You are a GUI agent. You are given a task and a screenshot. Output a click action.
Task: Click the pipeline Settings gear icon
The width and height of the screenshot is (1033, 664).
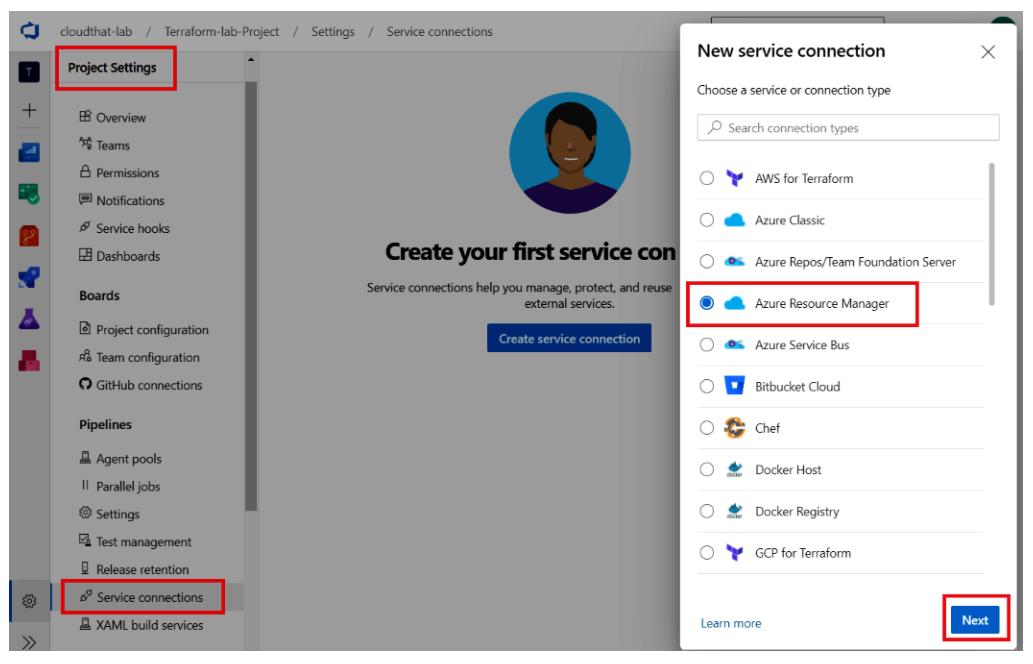pyautogui.click(x=85, y=512)
